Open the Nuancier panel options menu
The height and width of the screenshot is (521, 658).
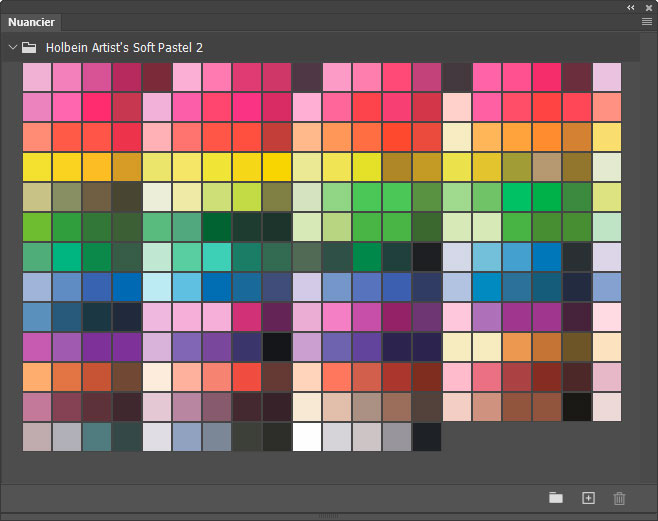(646, 21)
